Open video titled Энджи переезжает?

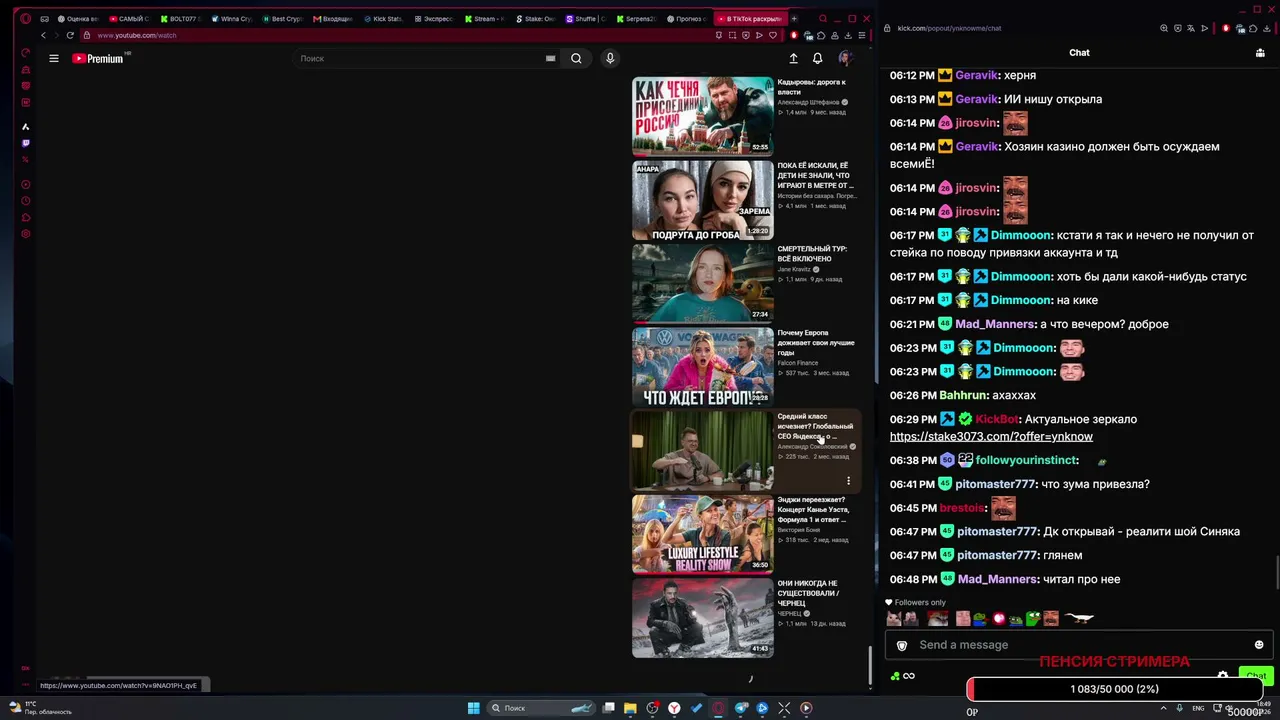pyautogui.click(x=813, y=509)
